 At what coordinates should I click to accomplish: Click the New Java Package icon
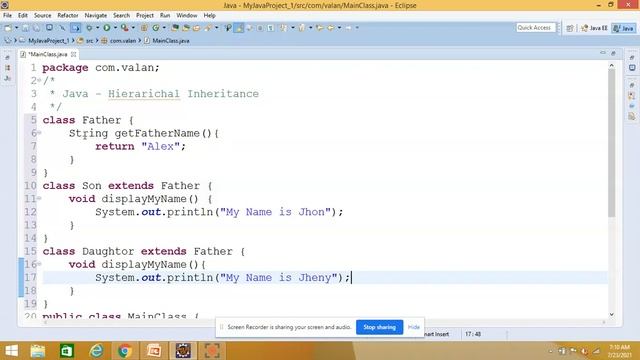(x=144, y=28)
